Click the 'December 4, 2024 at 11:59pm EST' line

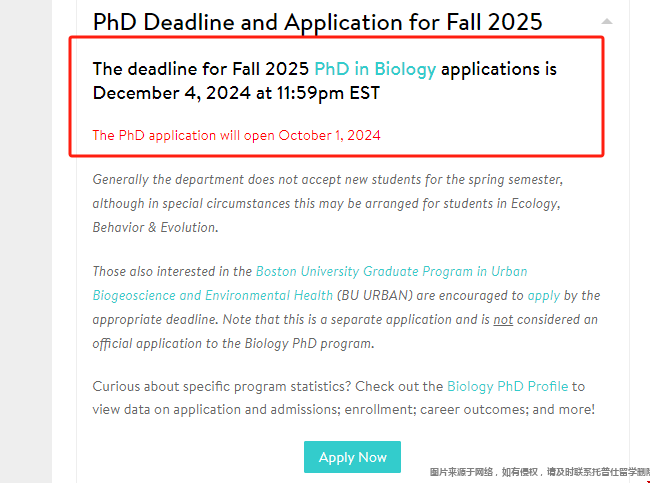click(236, 93)
